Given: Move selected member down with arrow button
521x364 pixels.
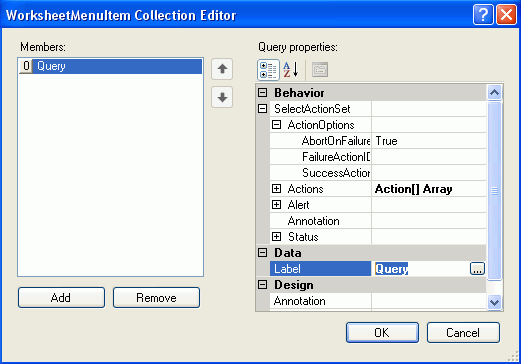Looking at the screenshot, I should point(222,97).
